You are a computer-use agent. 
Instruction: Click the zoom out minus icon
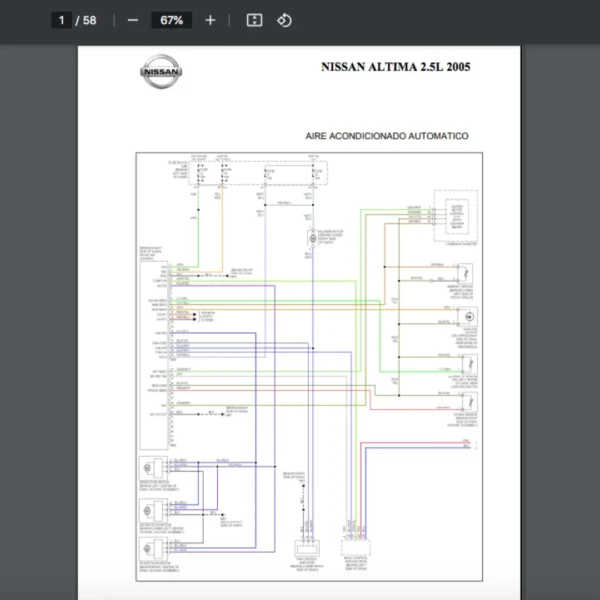133,20
